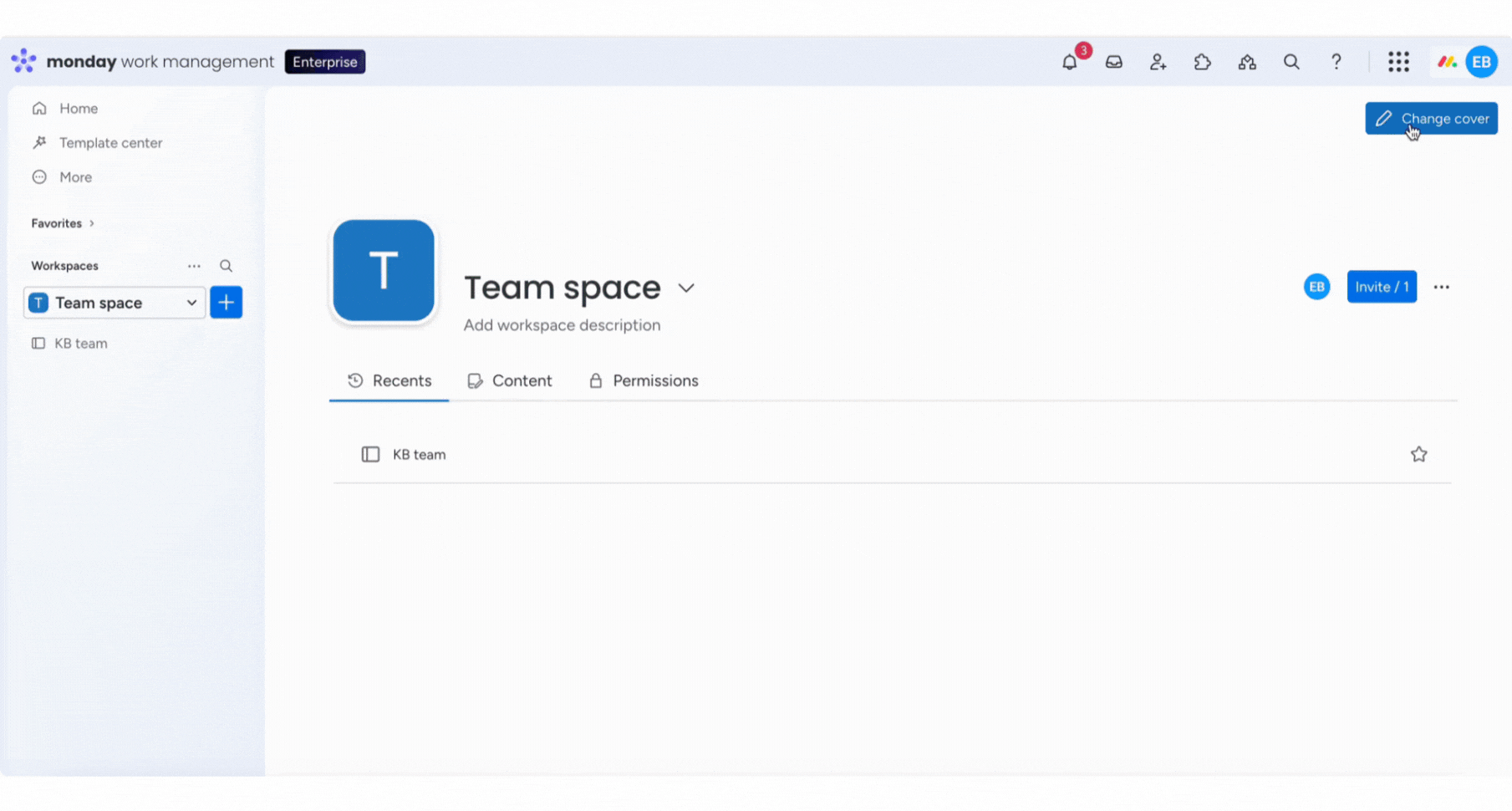
Task: Open the updates inbox icon
Action: (1114, 62)
